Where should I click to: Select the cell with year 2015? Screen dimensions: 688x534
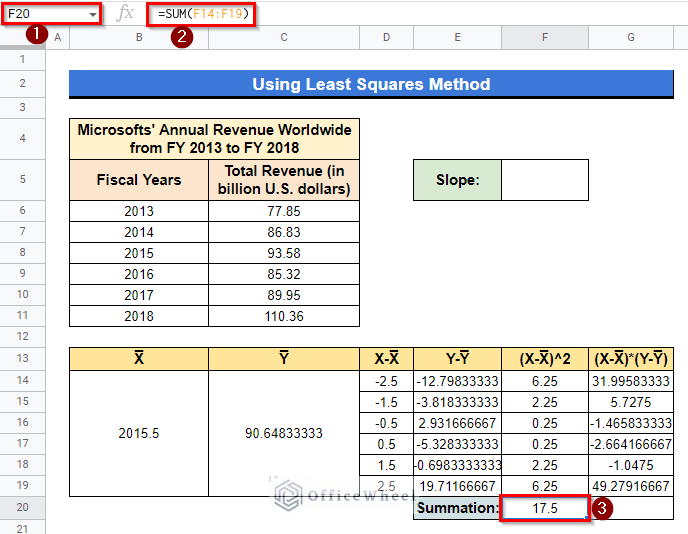point(139,253)
